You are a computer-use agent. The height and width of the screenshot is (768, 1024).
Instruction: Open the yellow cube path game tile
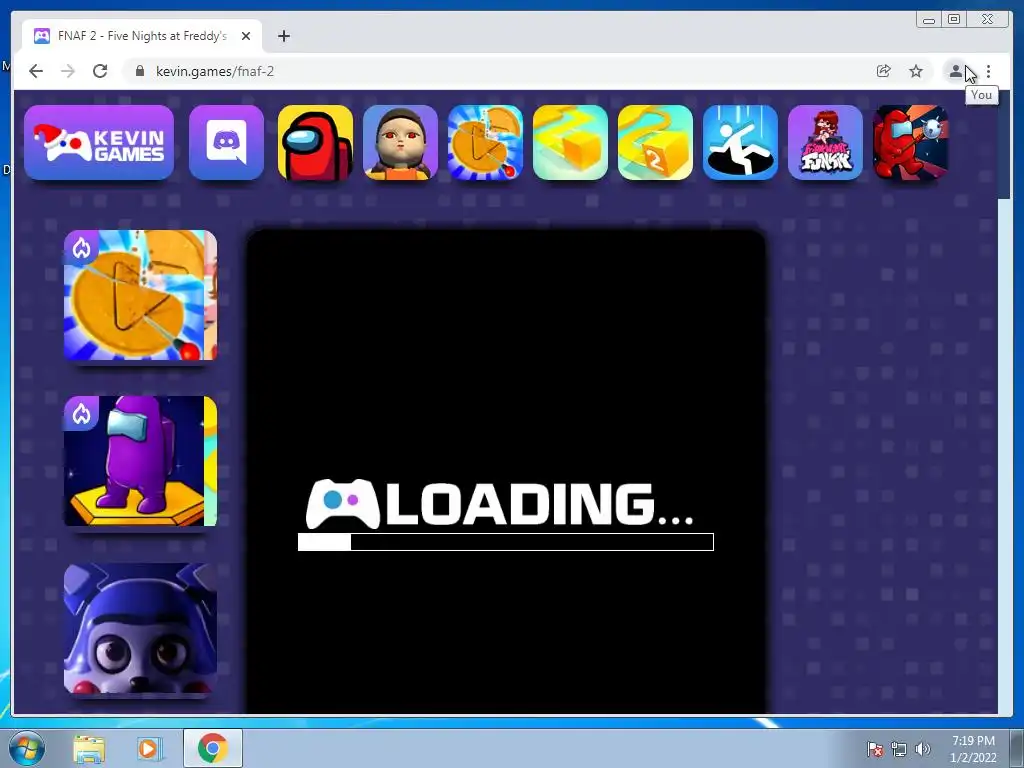(570, 142)
